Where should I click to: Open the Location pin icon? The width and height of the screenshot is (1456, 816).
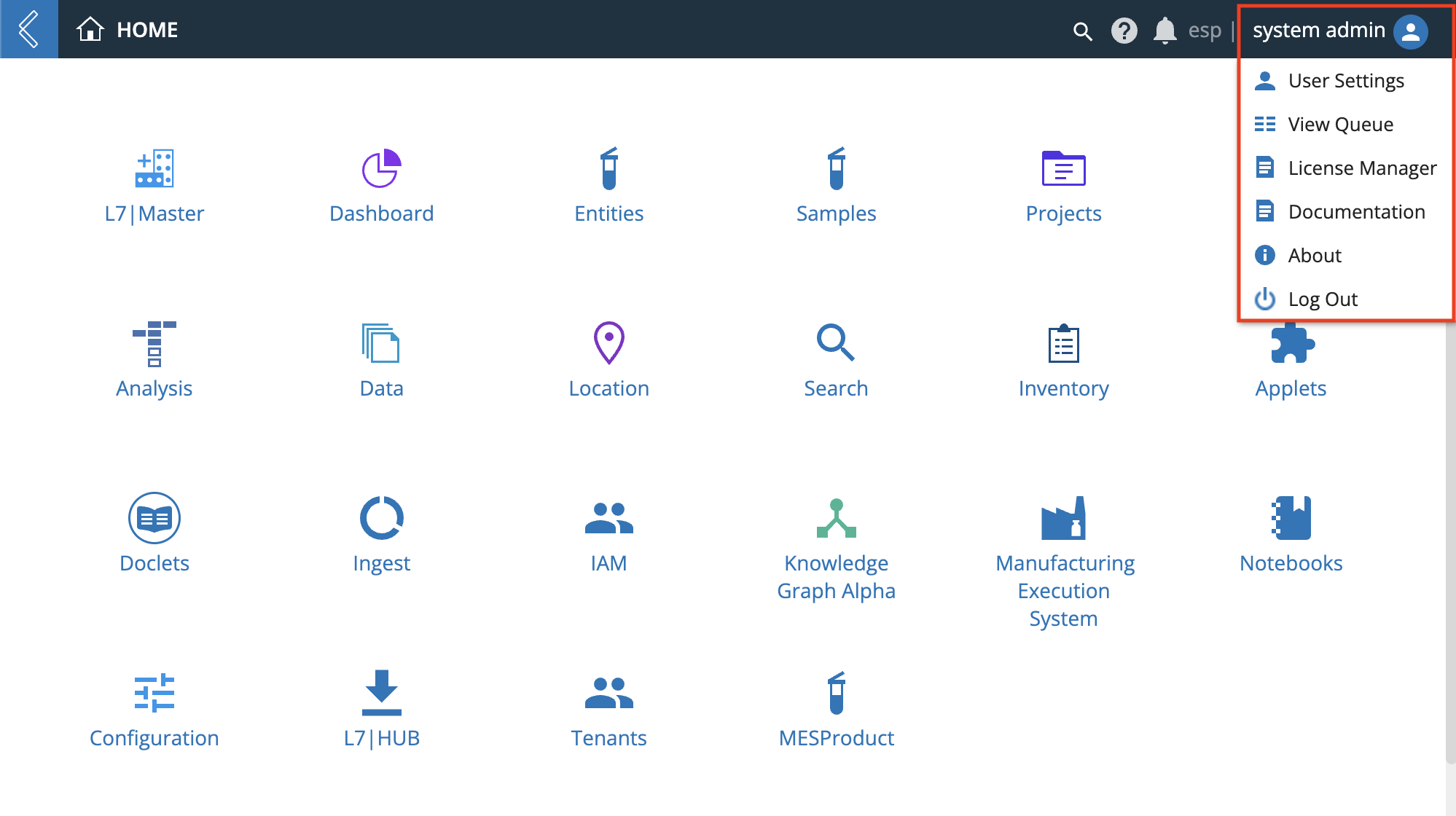pyautogui.click(x=609, y=343)
